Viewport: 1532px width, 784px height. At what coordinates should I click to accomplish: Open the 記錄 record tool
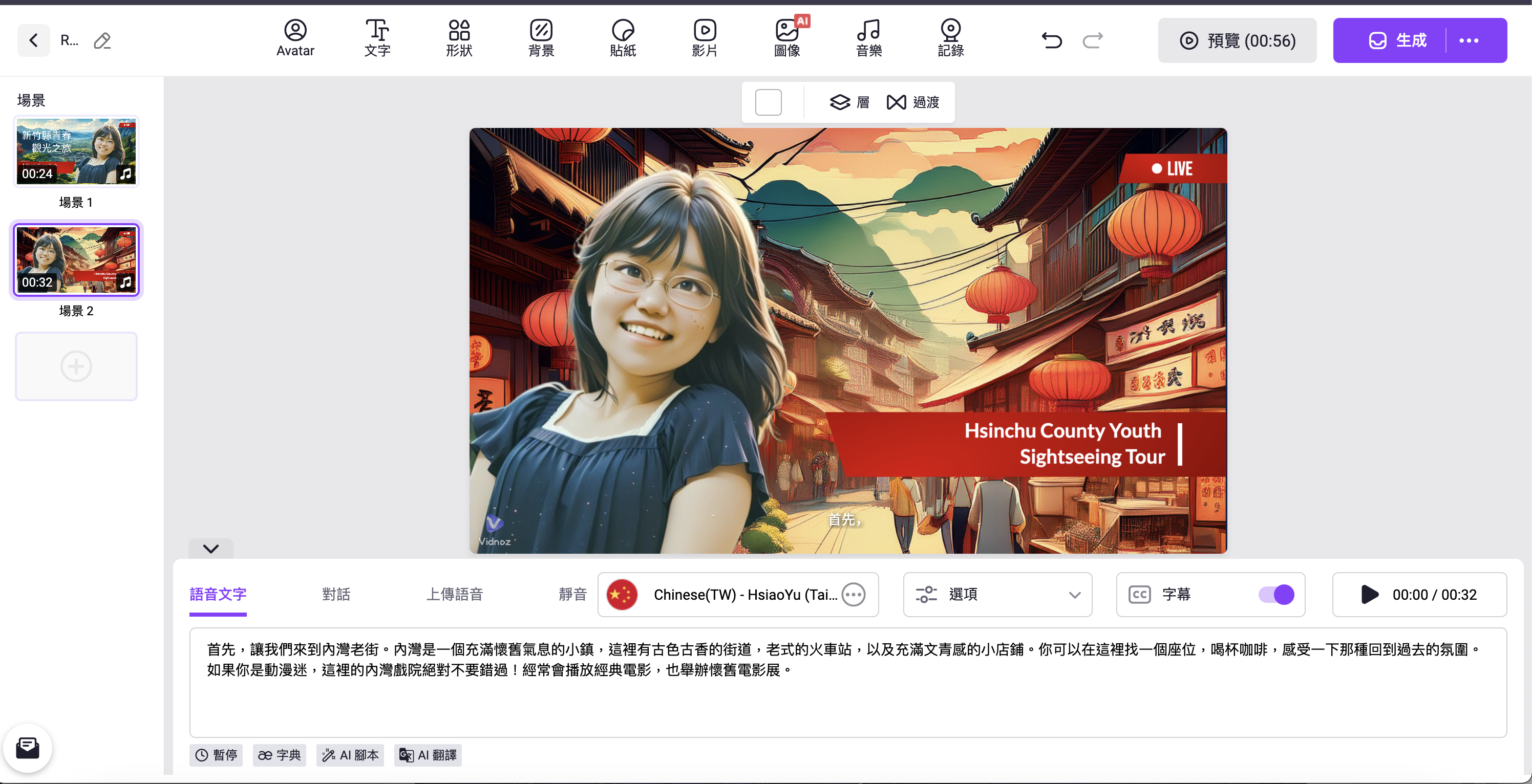click(x=950, y=38)
